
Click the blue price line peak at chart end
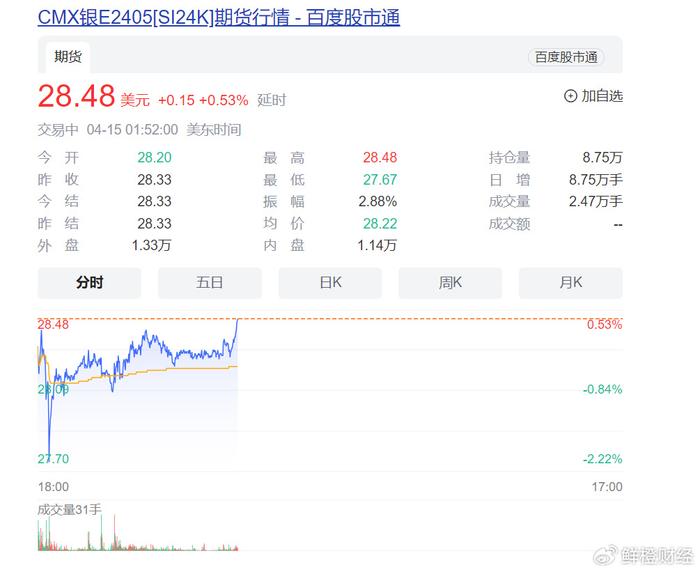[x=238, y=320]
